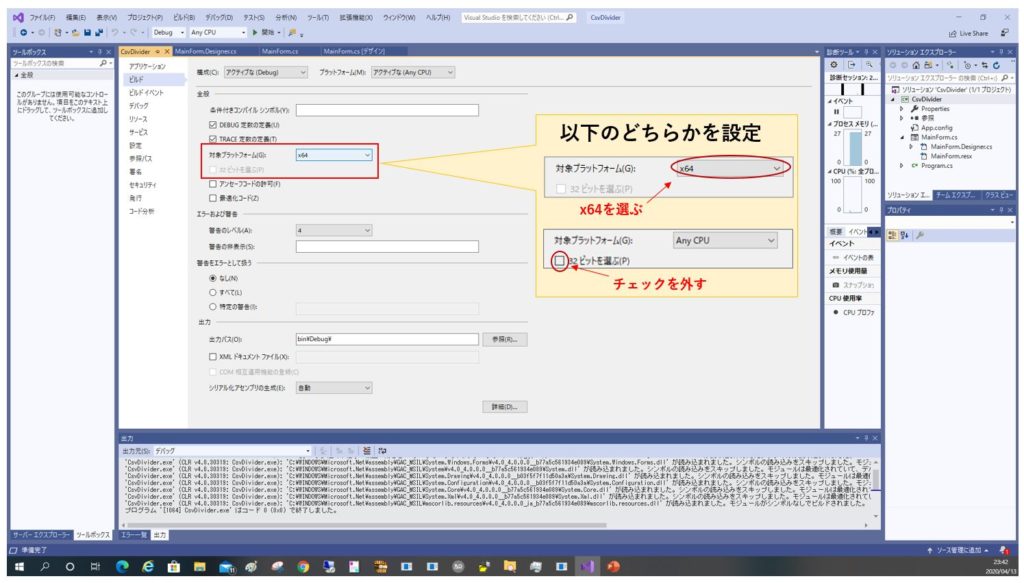
Task: Click the Windows taskbar search icon
Action: (x=44, y=566)
